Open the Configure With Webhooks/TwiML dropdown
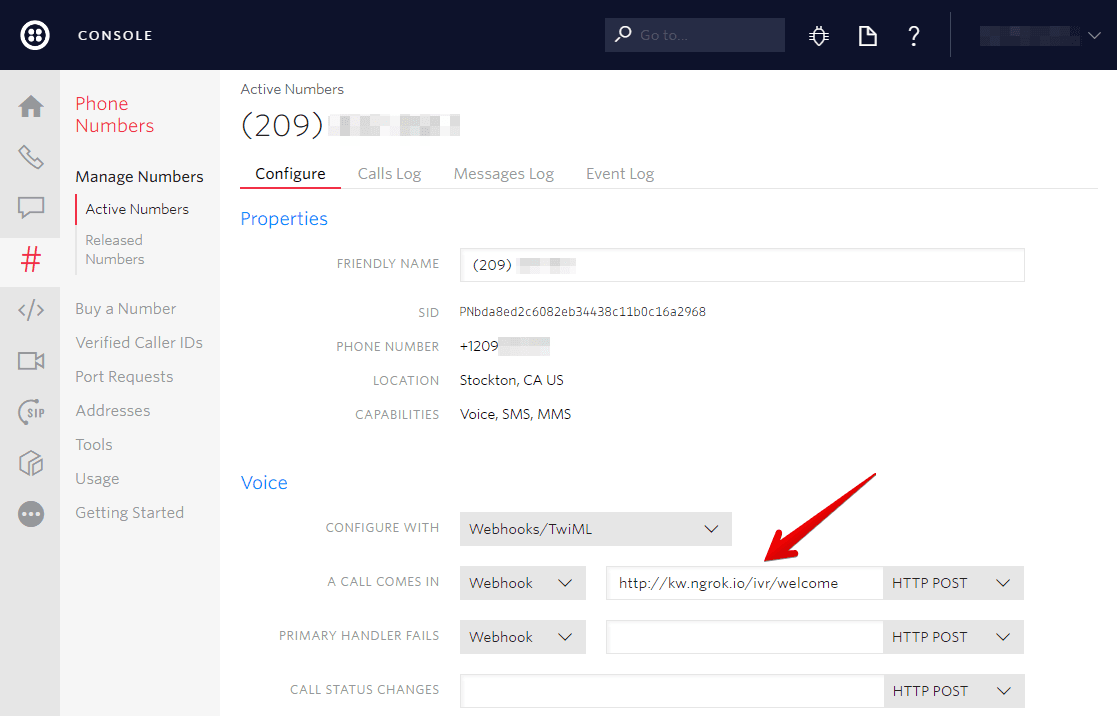The height and width of the screenshot is (716, 1117). [x=595, y=529]
